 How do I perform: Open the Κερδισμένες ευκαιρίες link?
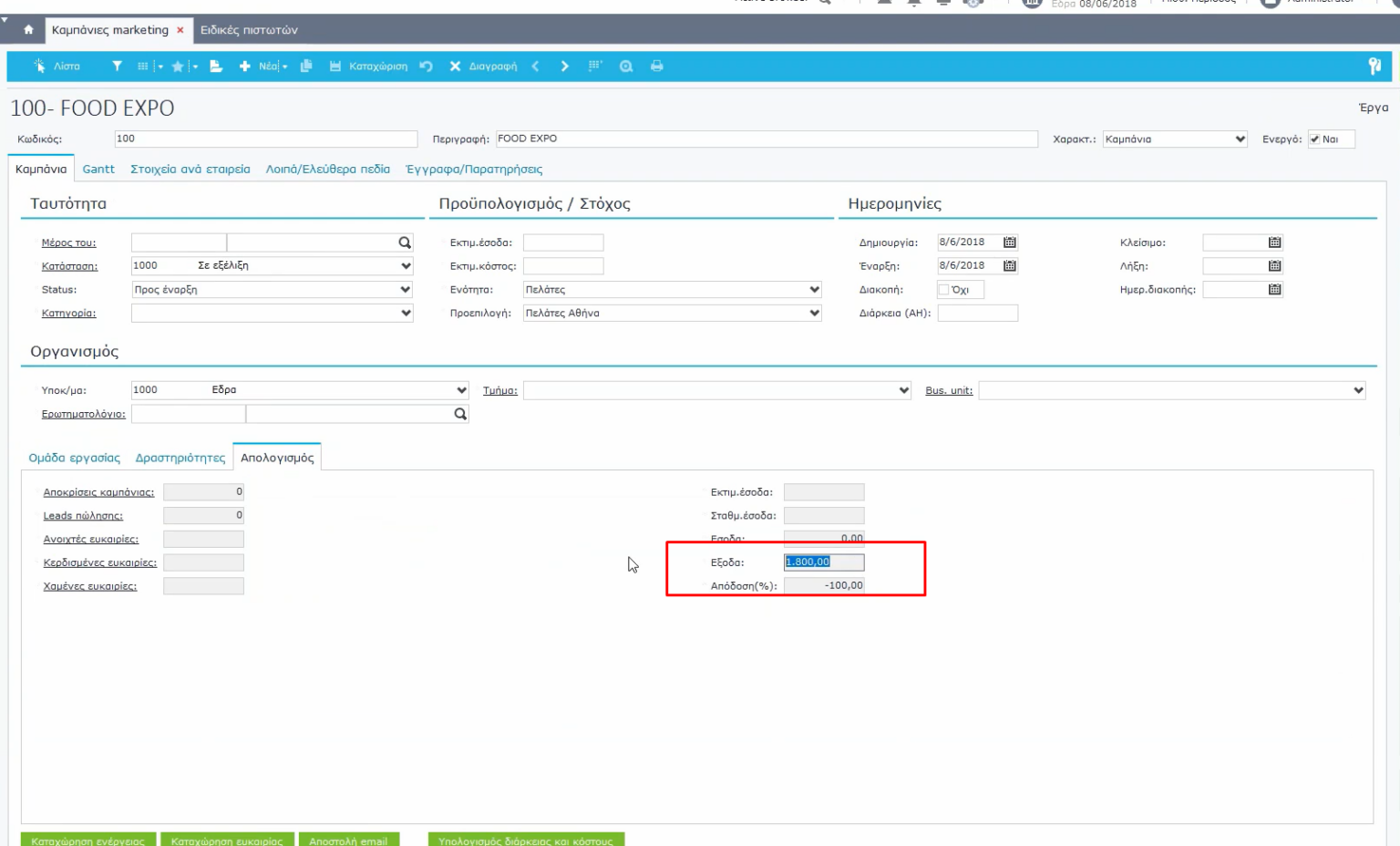[x=100, y=563]
